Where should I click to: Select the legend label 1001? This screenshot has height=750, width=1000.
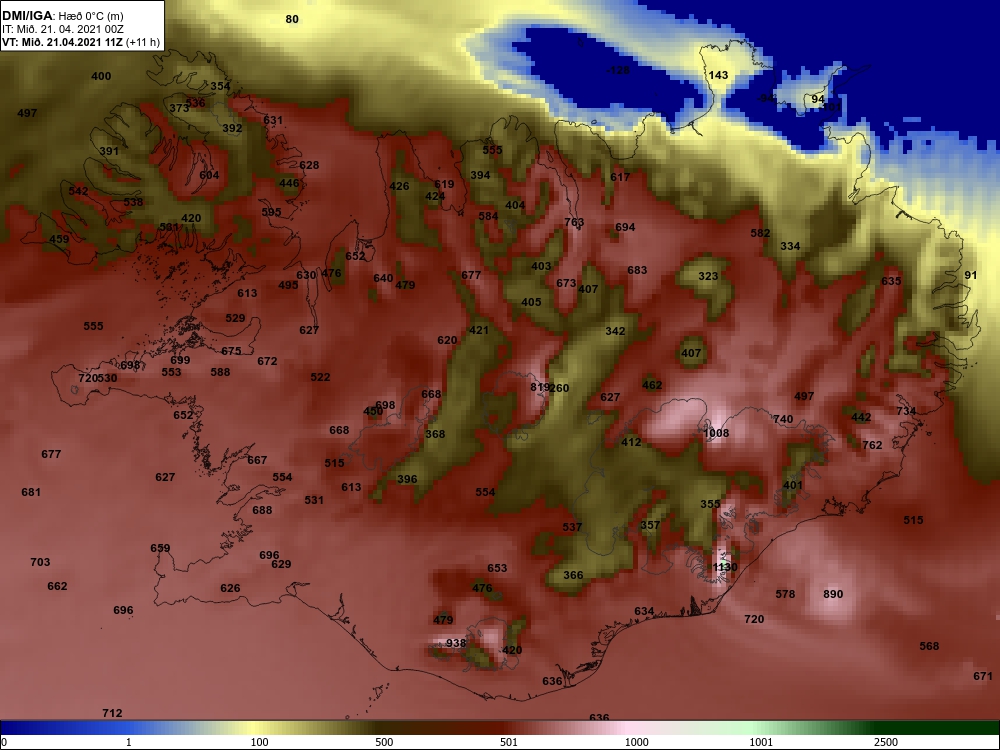(x=761, y=742)
